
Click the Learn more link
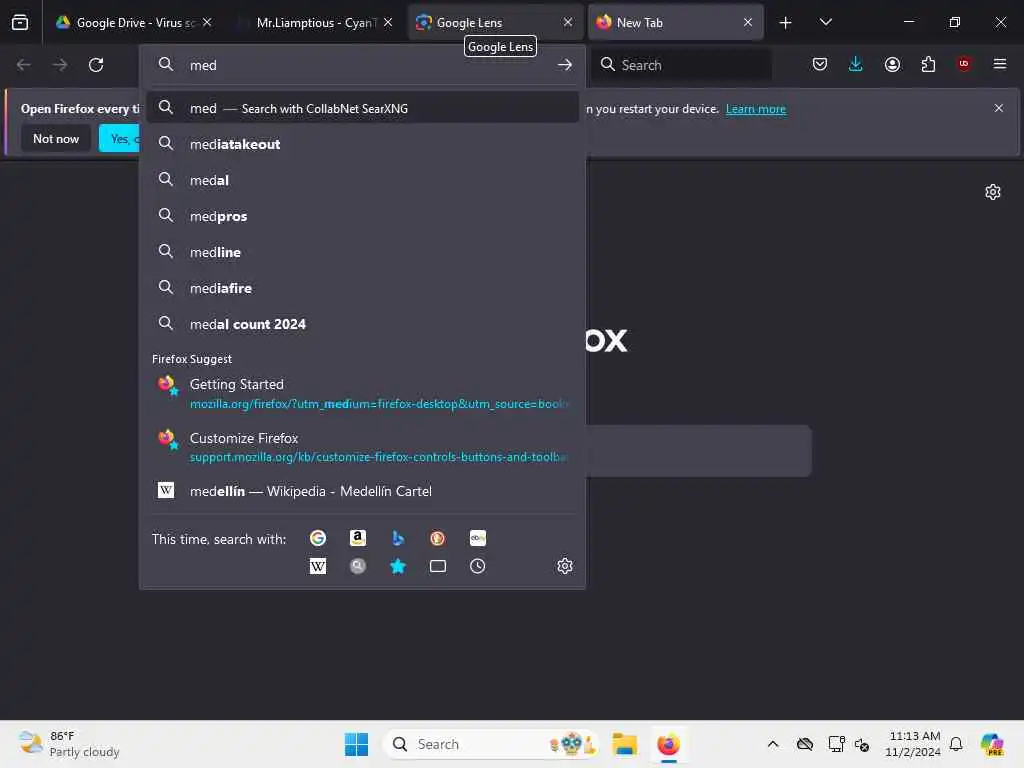click(x=756, y=109)
